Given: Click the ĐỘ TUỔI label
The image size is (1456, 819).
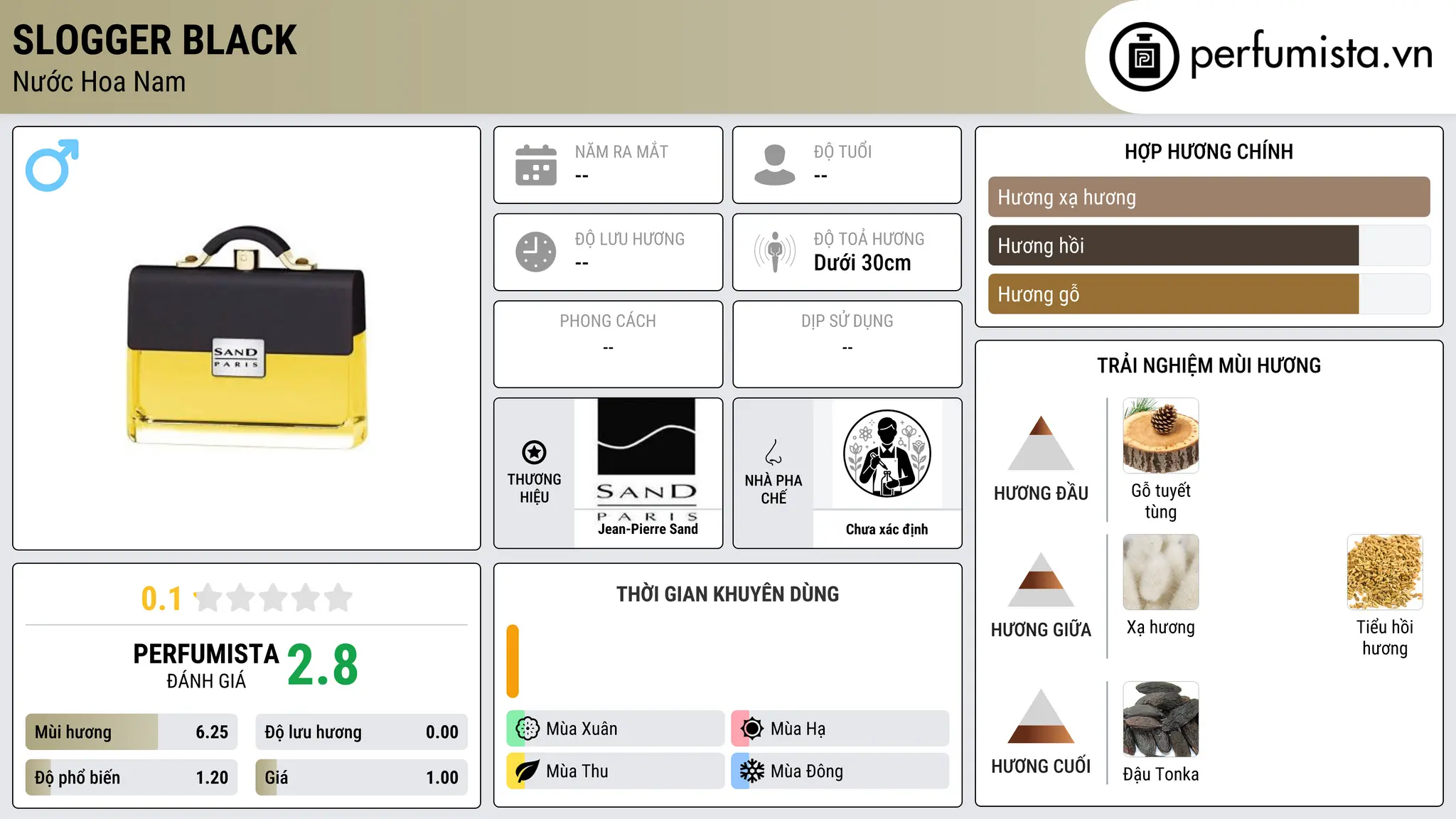Looking at the screenshot, I should pos(842,151).
